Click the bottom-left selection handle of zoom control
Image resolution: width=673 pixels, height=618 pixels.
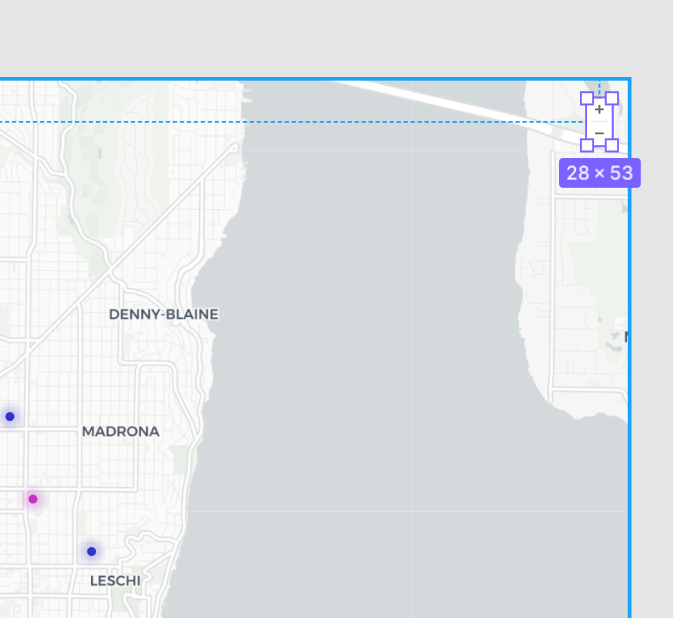tap(587, 145)
